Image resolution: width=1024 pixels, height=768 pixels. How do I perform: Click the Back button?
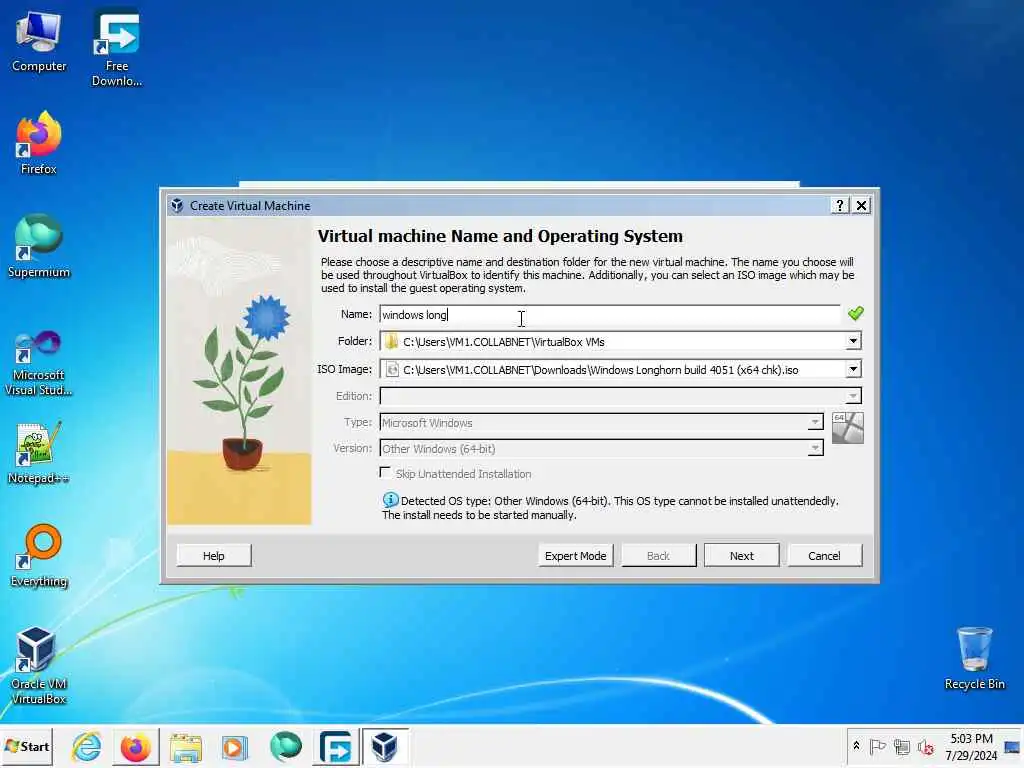658,556
